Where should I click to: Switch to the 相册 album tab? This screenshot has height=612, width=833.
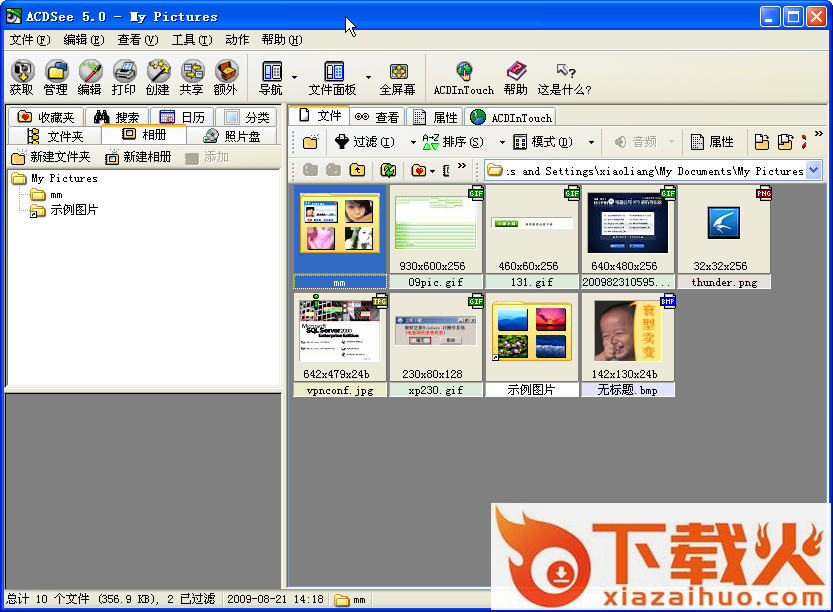143,135
